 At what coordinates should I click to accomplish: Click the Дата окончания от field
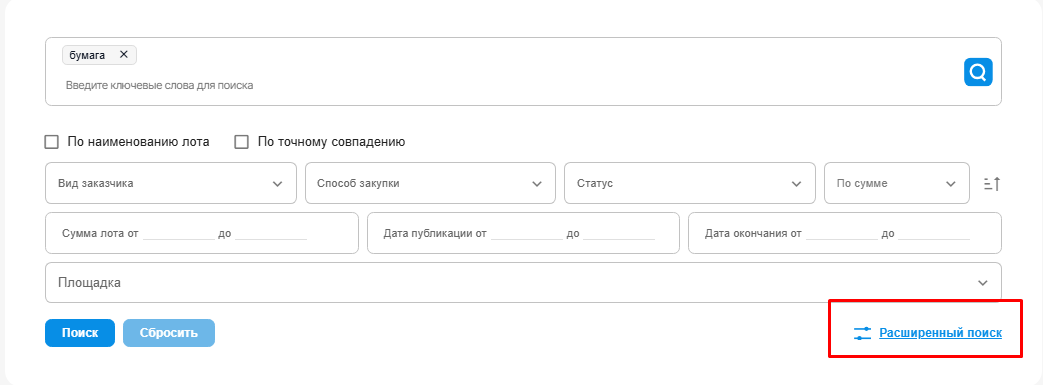pyautogui.click(x=841, y=233)
